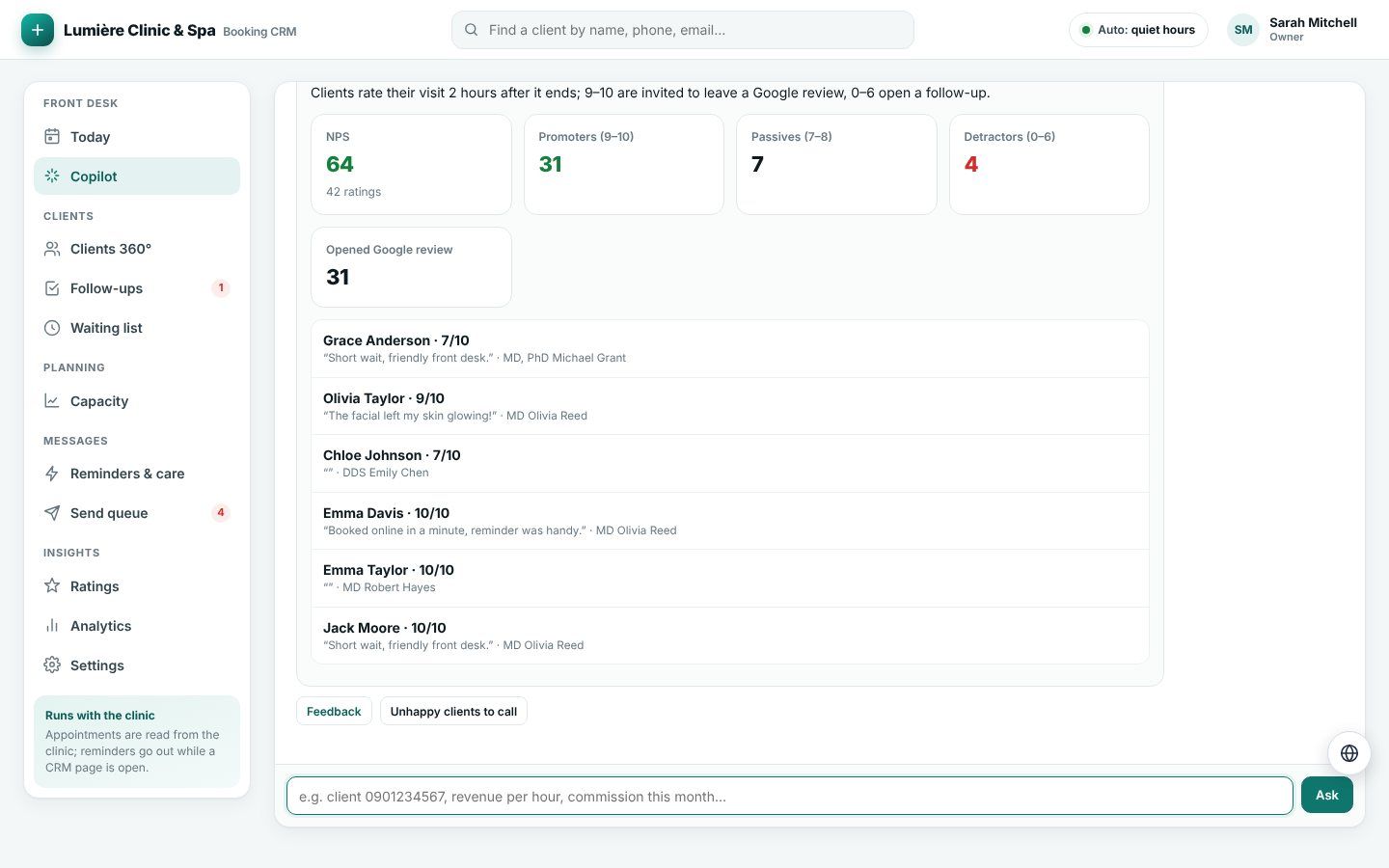Open the Today page in sidebar

pyautogui.click(x=137, y=137)
